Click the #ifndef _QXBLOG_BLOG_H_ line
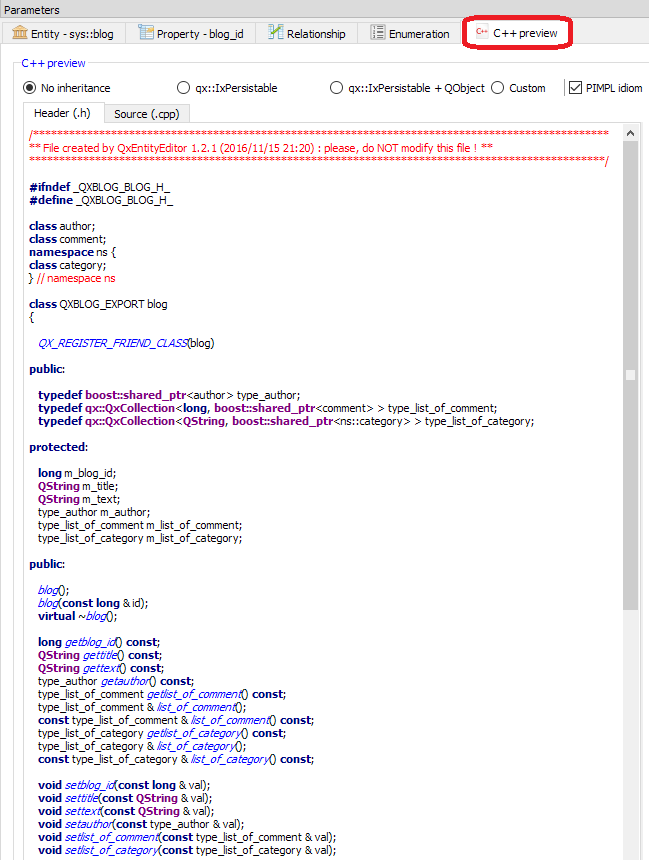Viewport: 649px width, 860px height. pos(99,187)
